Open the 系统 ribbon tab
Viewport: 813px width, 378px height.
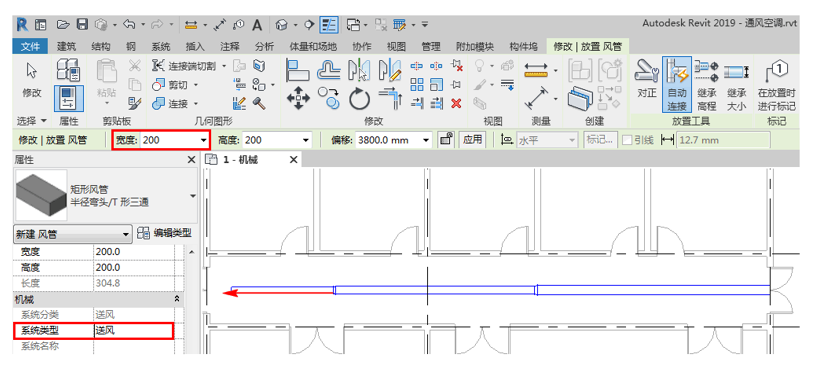tap(161, 46)
